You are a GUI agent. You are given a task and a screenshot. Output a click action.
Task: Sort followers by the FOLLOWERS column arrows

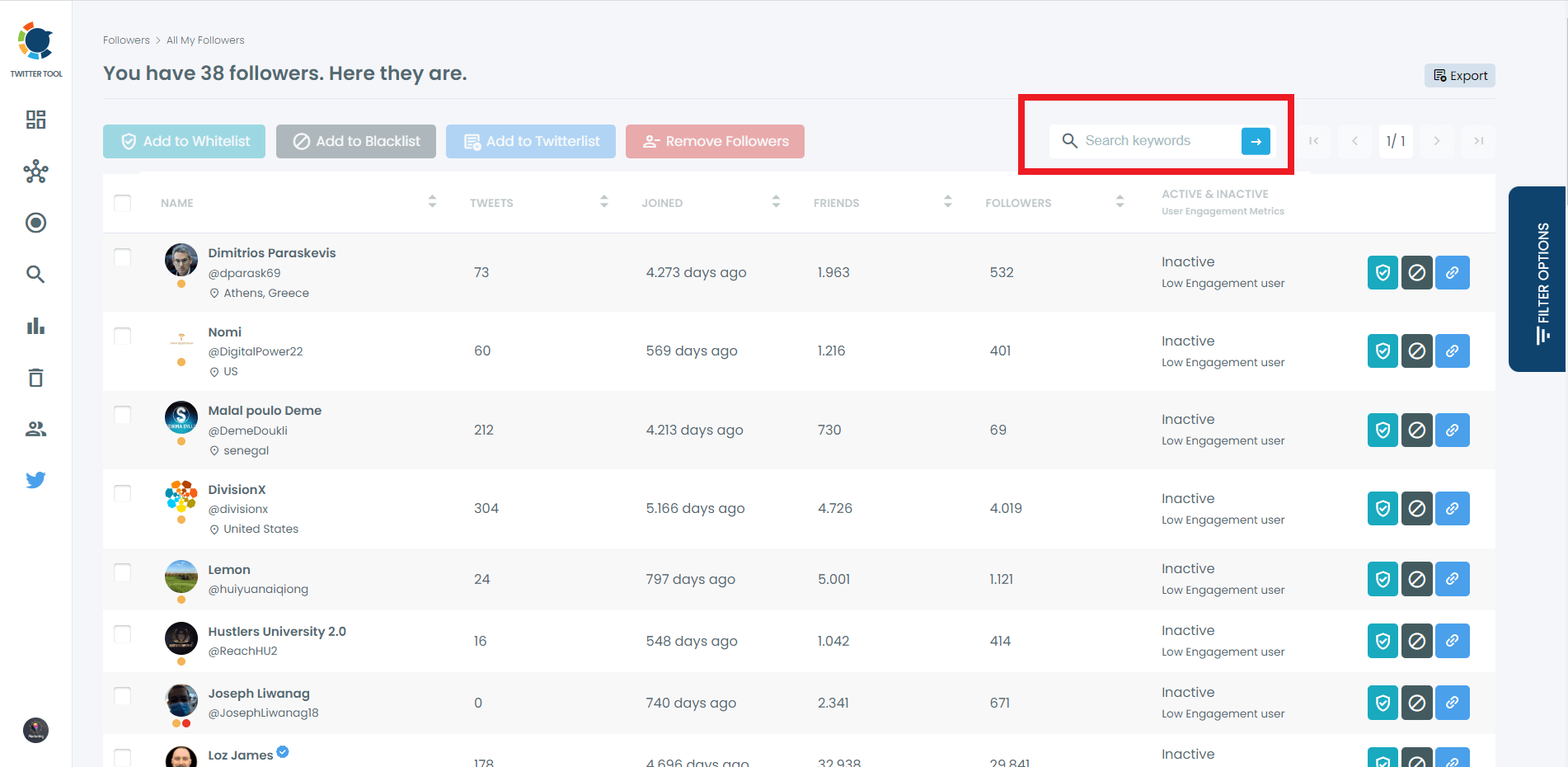[1120, 200]
